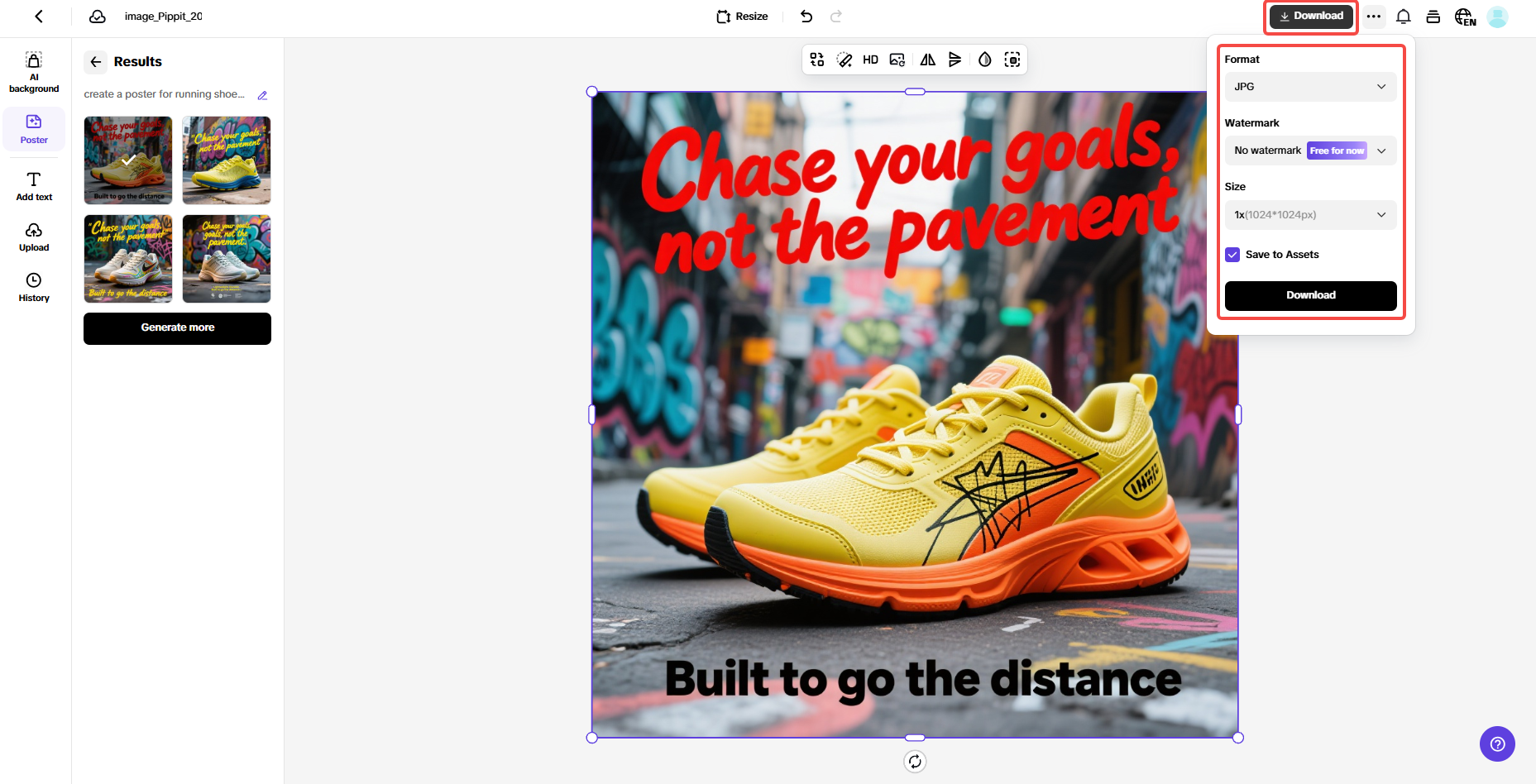
Task: Go back from the Results panel
Action: click(x=96, y=62)
